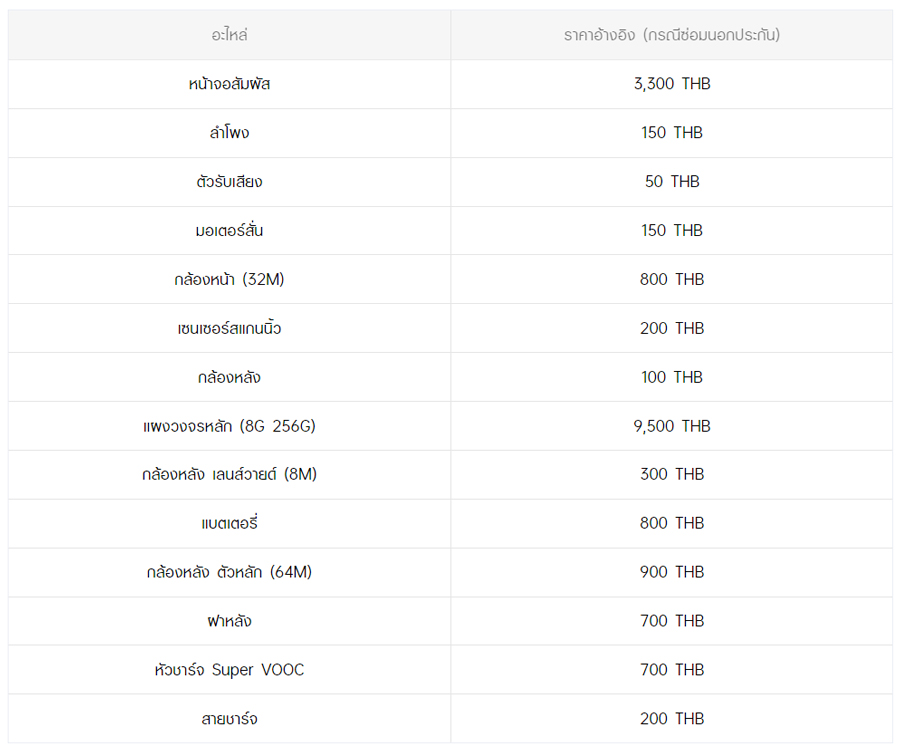900x751 pixels.
Task: Click the ตัวรับเสียง part name
Action: click(229, 181)
